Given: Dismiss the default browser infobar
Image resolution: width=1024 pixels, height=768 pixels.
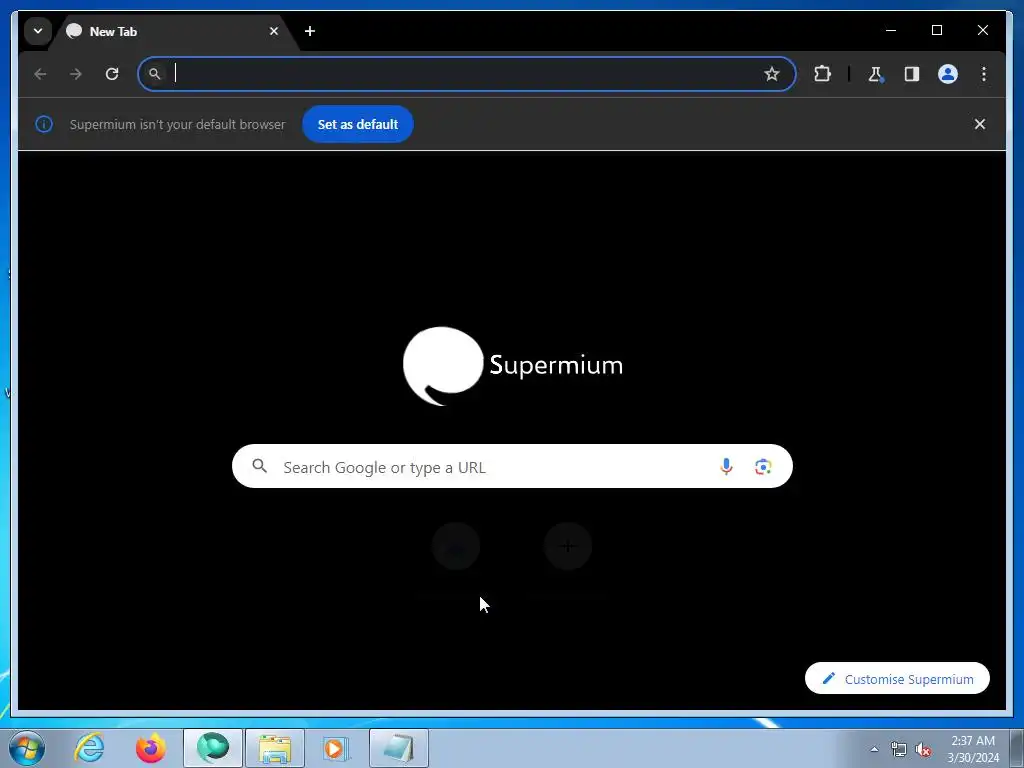Looking at the screenshot, I should 980,124.
